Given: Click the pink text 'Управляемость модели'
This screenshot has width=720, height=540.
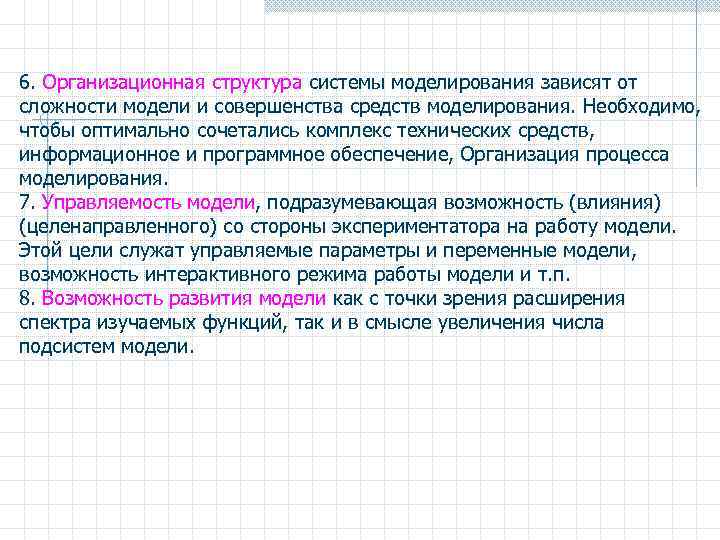Looking at the screenshot, I should [x=148, y=202].
